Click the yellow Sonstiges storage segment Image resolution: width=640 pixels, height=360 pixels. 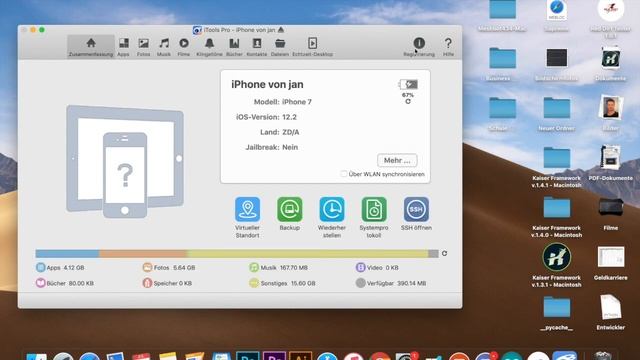pos(308,253)
